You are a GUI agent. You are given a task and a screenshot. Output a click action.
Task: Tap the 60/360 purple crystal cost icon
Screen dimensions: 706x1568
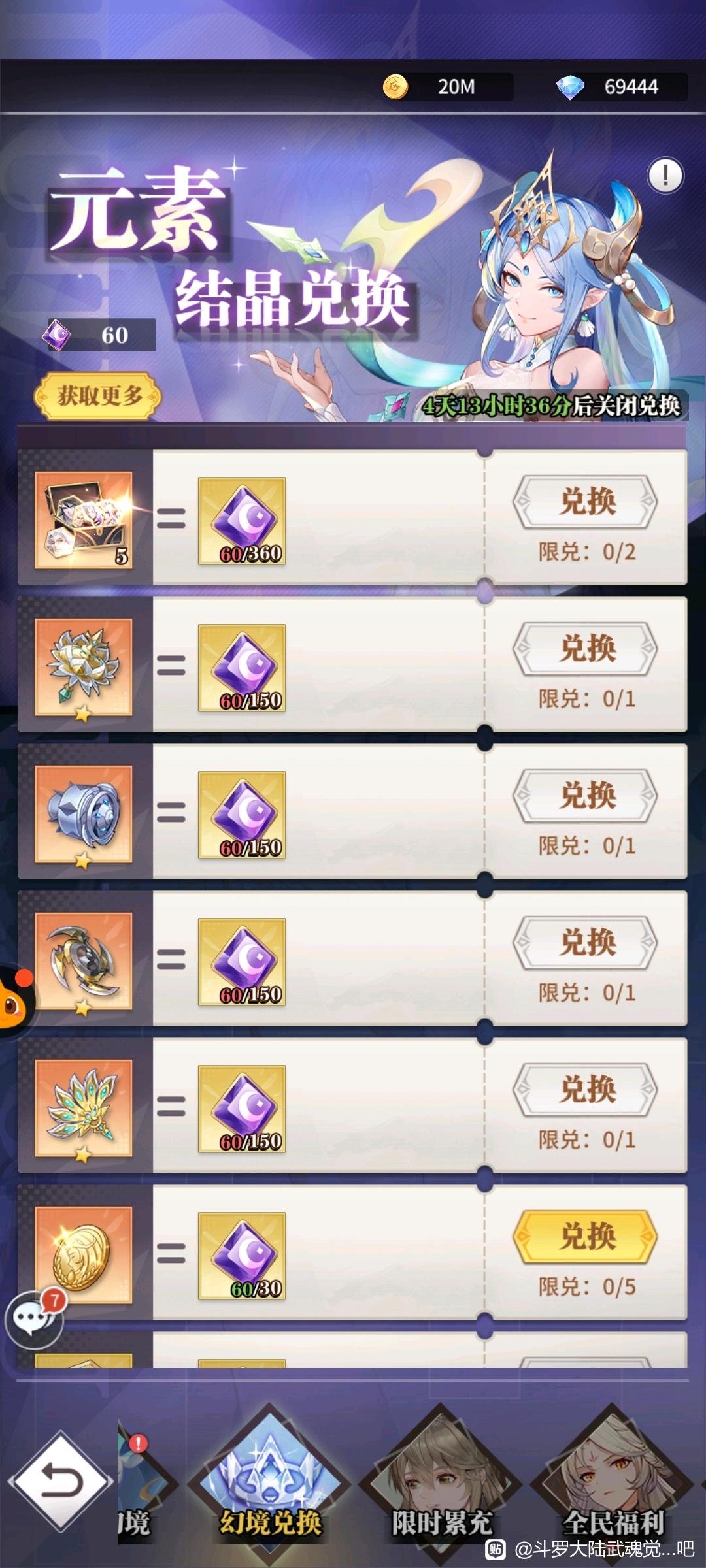pos(242,521)
